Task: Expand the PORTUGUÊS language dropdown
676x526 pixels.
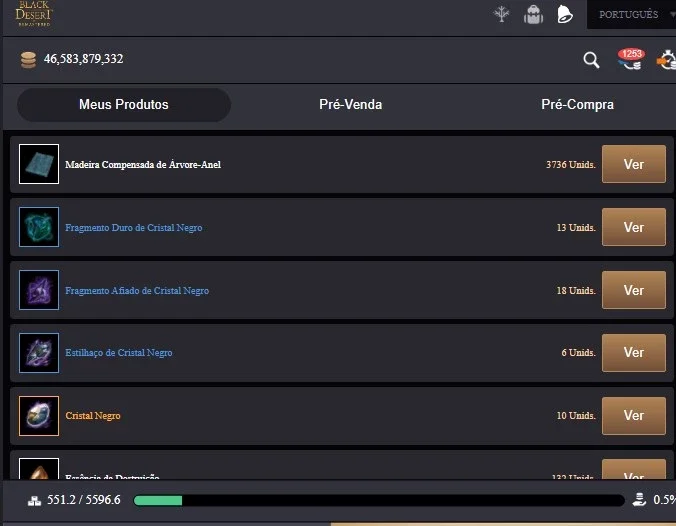Action: [x=632, y=14]
